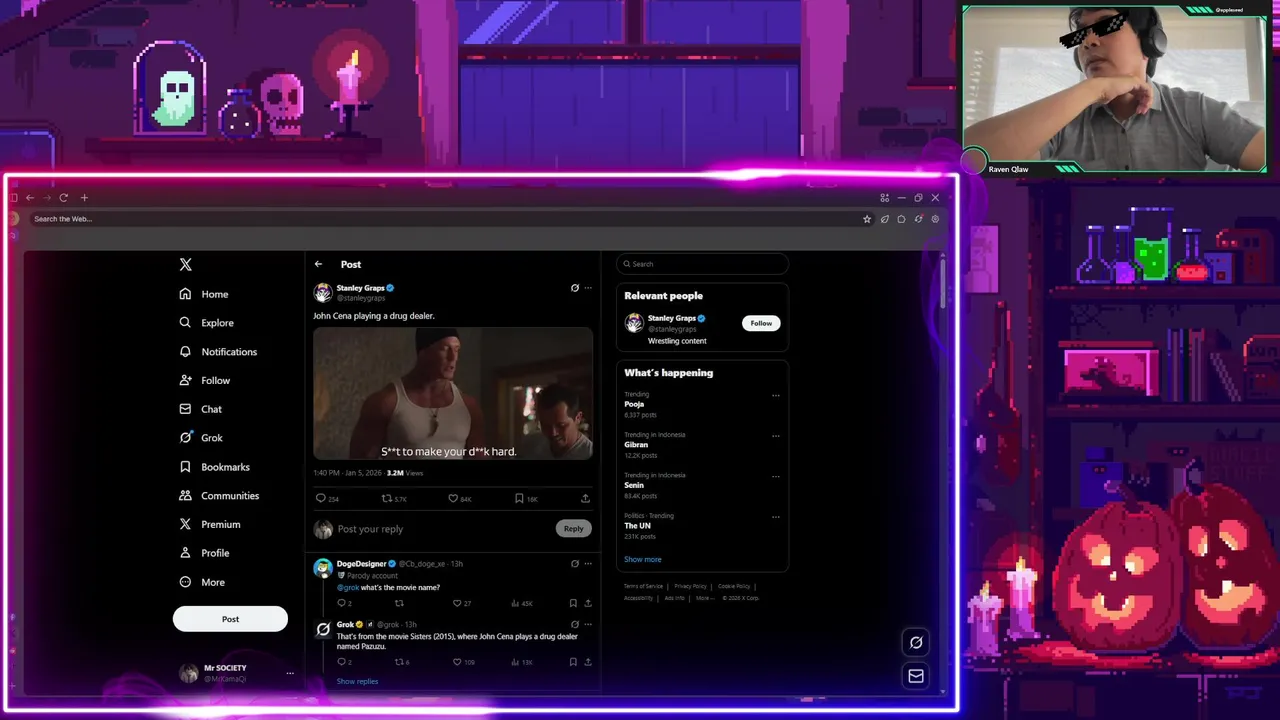
Task: Repost the post with 5.7K reposts
Action: [x=394, y=498]
